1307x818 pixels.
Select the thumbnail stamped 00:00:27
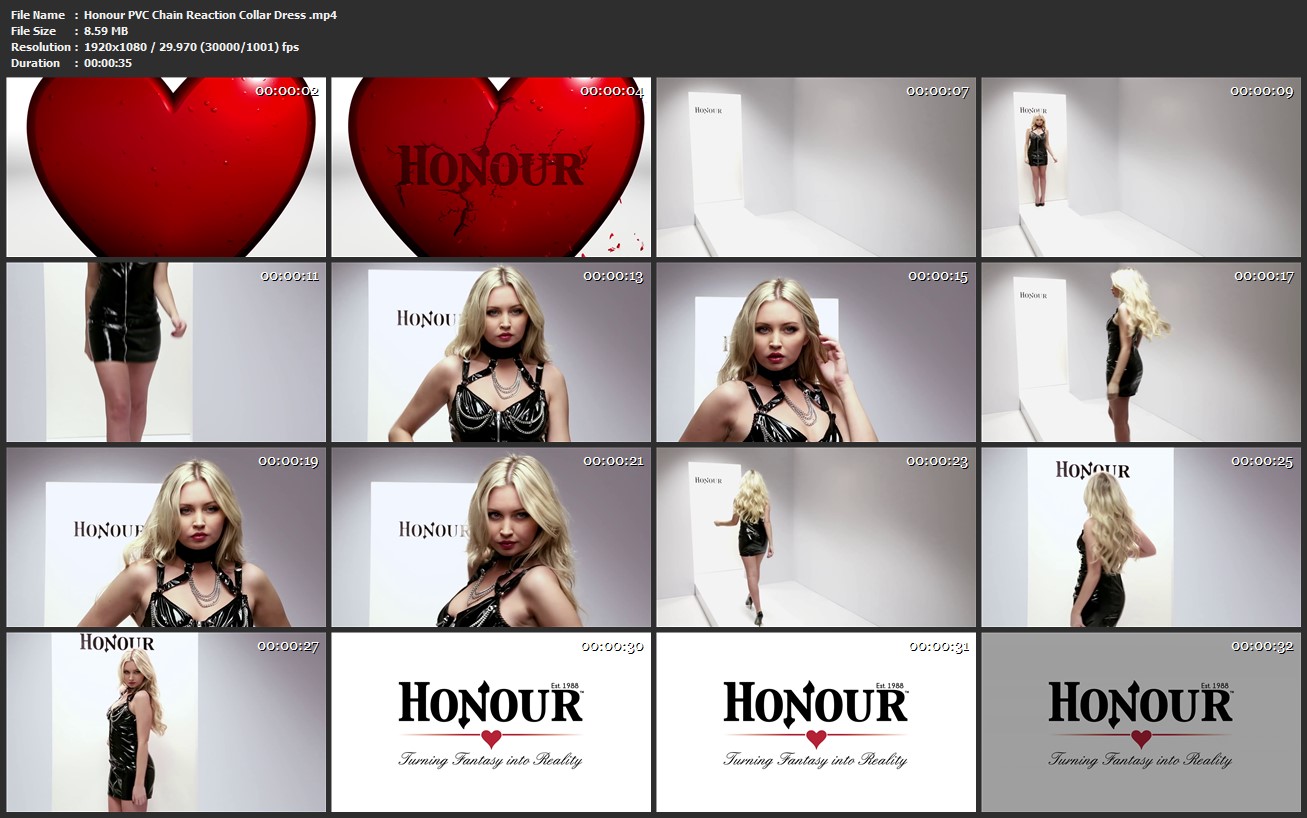click(166, 722)
